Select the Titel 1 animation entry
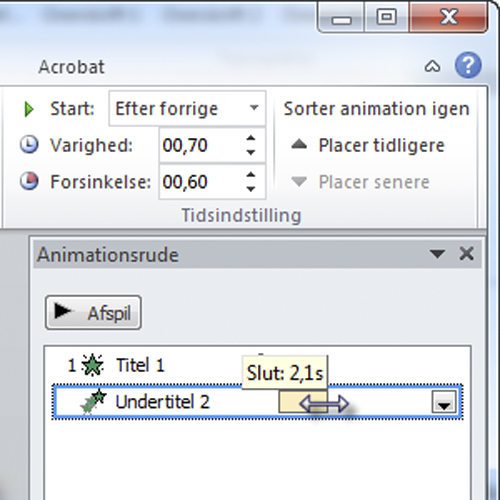Image resolution: width=500 pixels, height=500 pixels. tap(257, 365)
